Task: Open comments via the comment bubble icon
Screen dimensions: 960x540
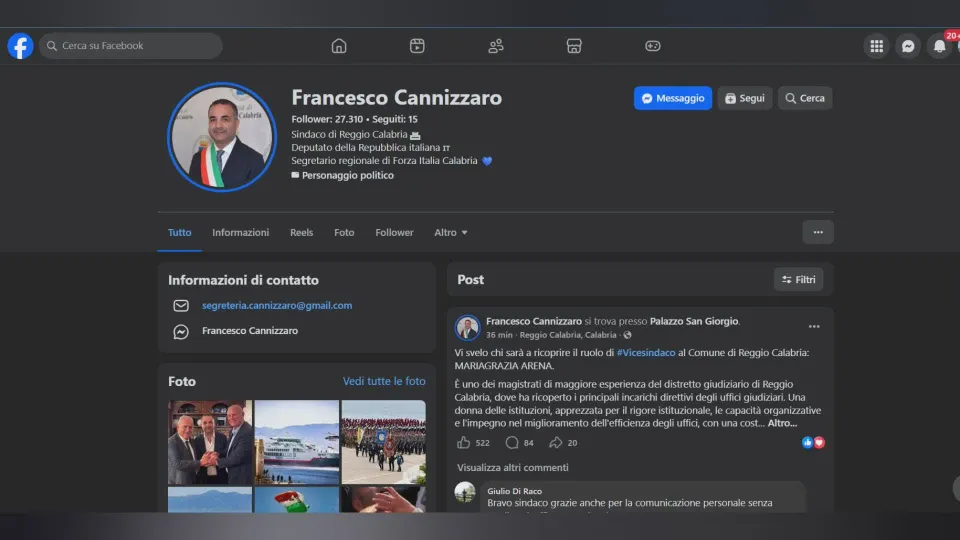Action: click(512, 443)
